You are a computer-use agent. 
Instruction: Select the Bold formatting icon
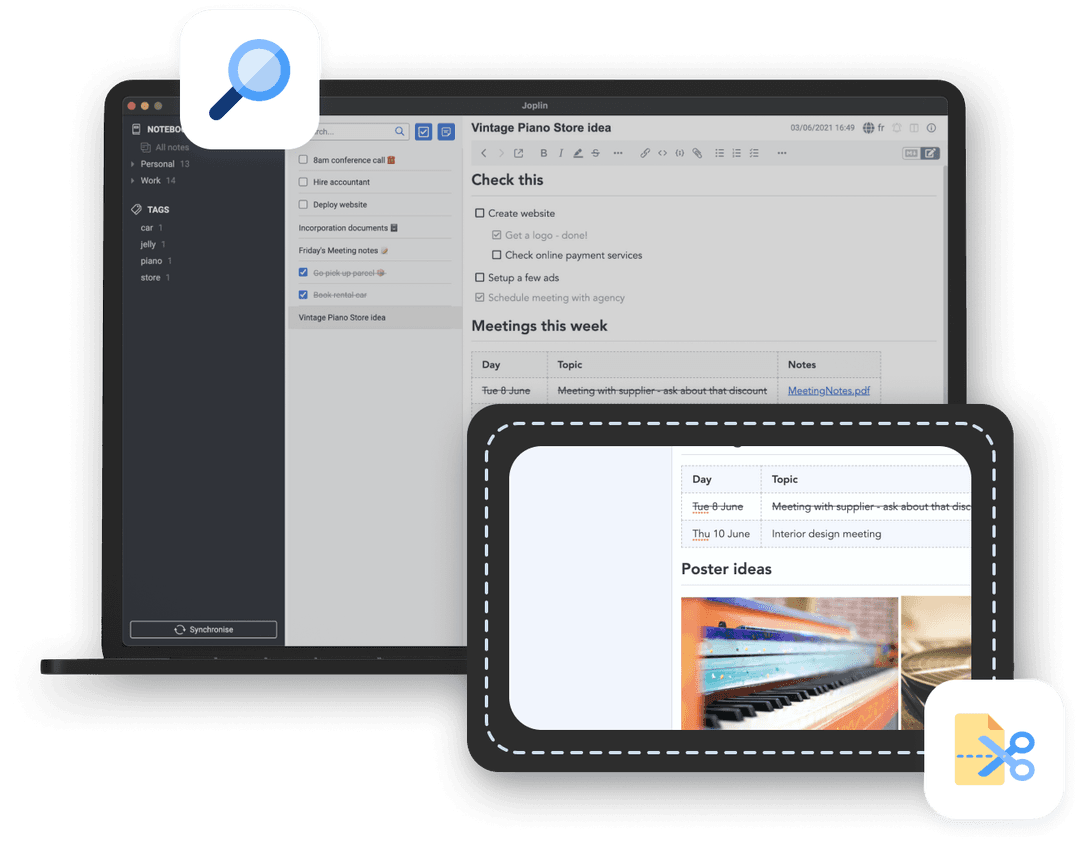(543, 153)
